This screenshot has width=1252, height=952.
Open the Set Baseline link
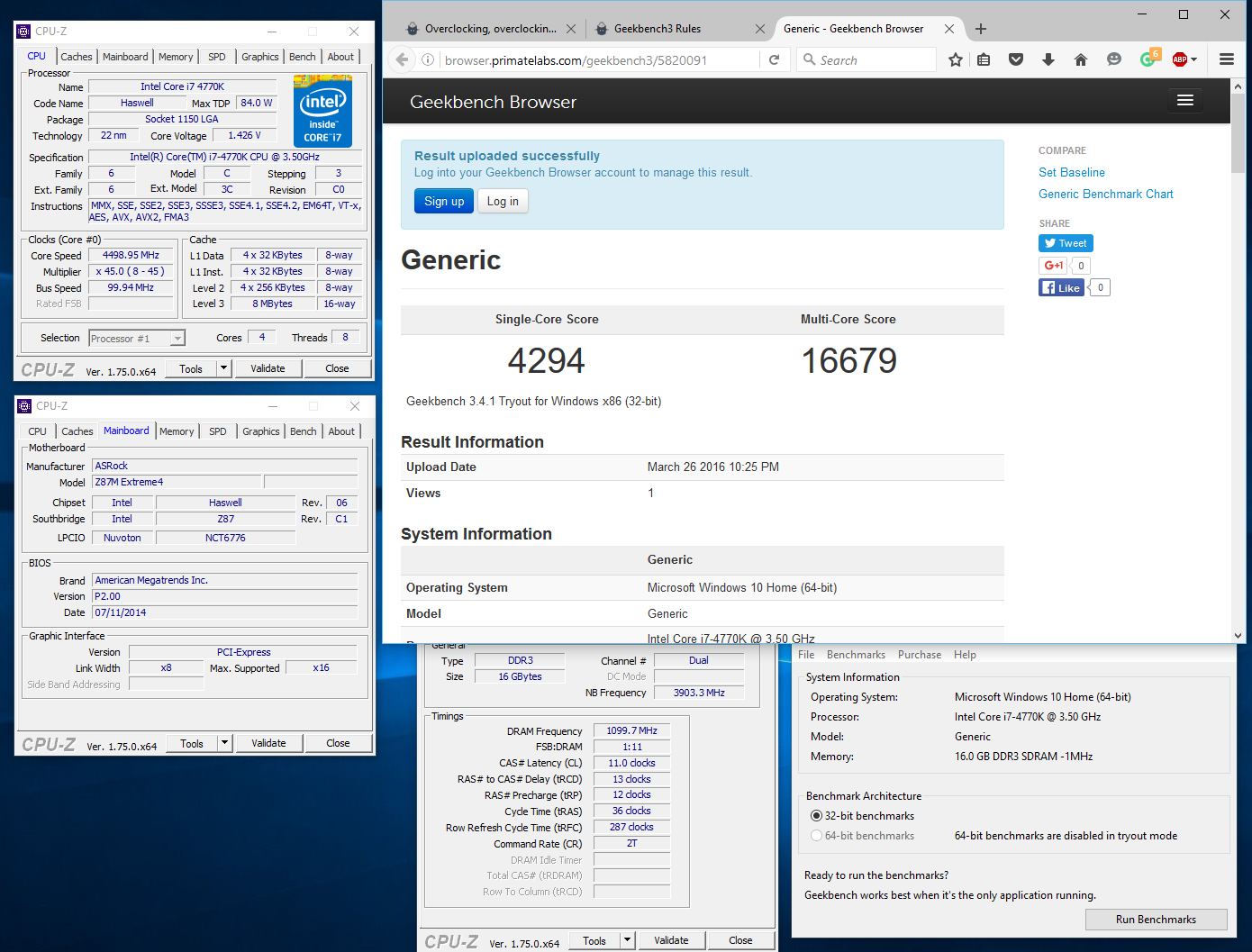coord(1071,172)
